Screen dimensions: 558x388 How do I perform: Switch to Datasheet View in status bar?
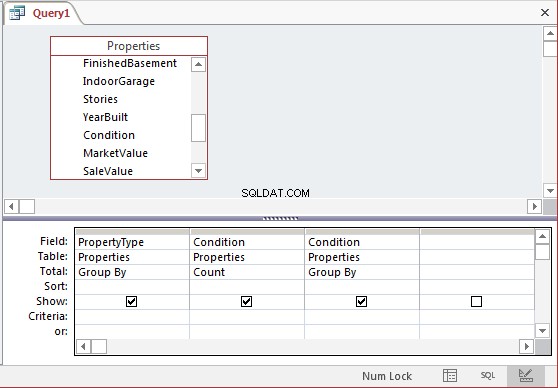450,376
